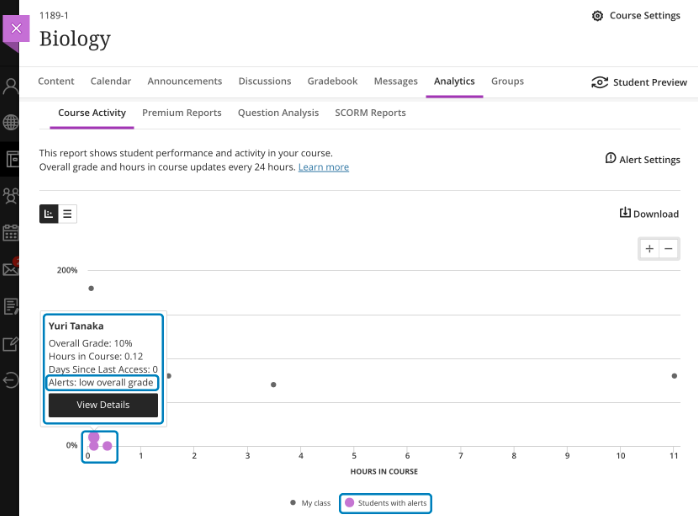Close the Biology course panel
Image resolution: width=698 pixels, height=516 pixels.
point(15,29)
